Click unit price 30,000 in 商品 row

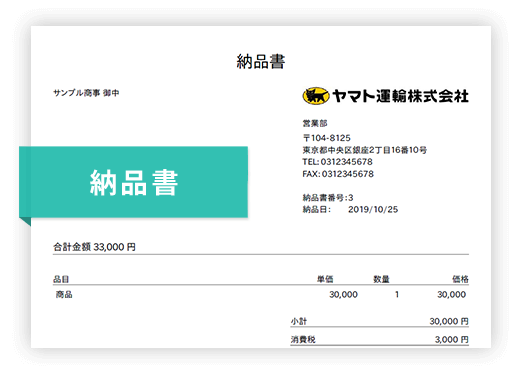pyautogui.click(x=343, y=294)
